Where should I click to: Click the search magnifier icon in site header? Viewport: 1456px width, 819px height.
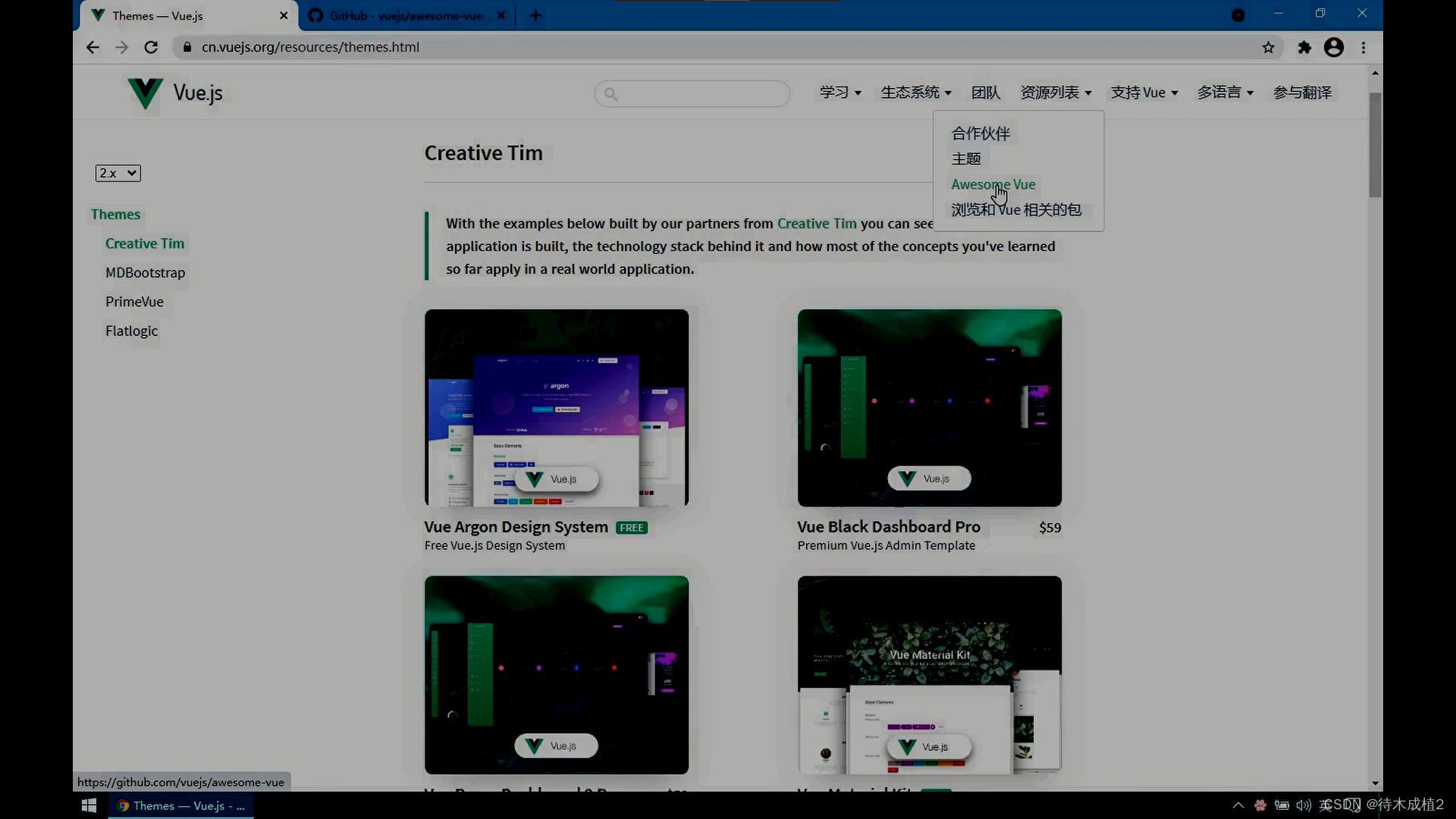coord(611,94)
